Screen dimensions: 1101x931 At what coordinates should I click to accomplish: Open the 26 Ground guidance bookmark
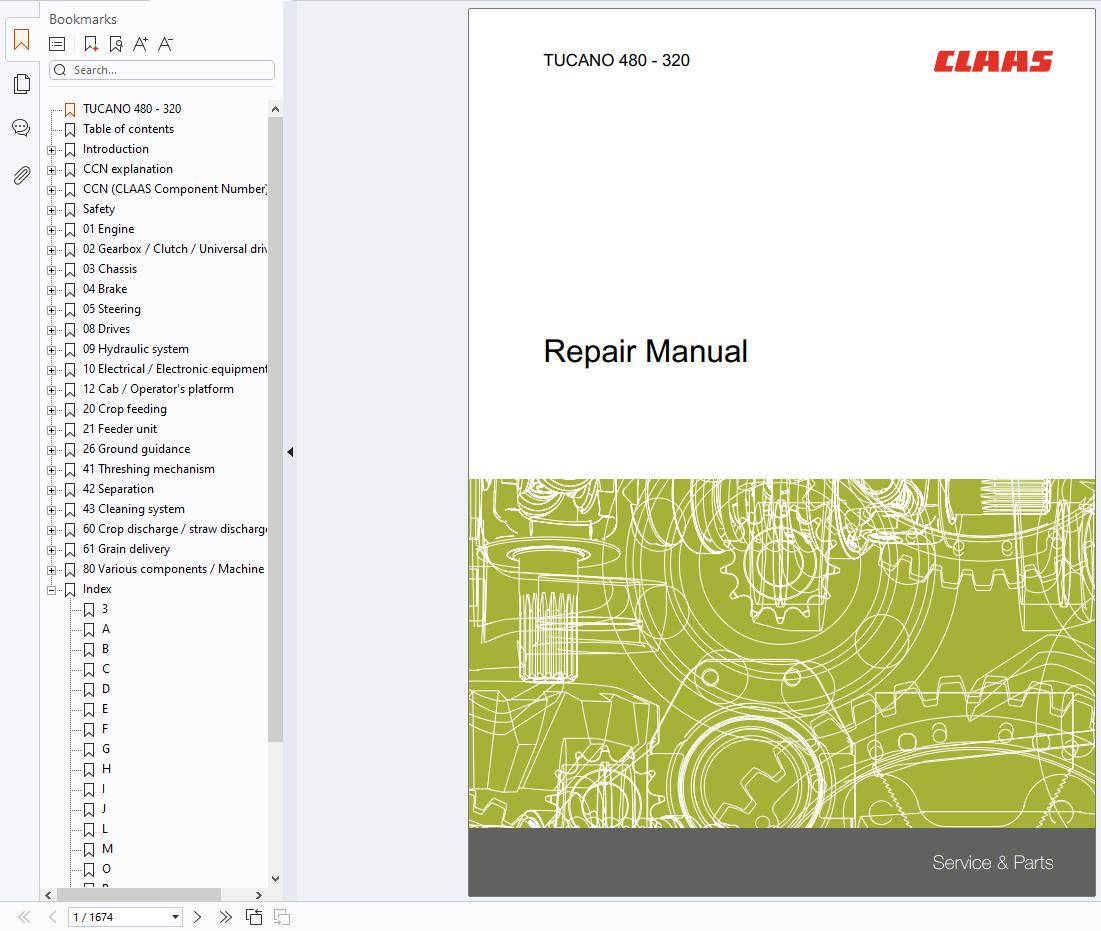pos(136,449)
